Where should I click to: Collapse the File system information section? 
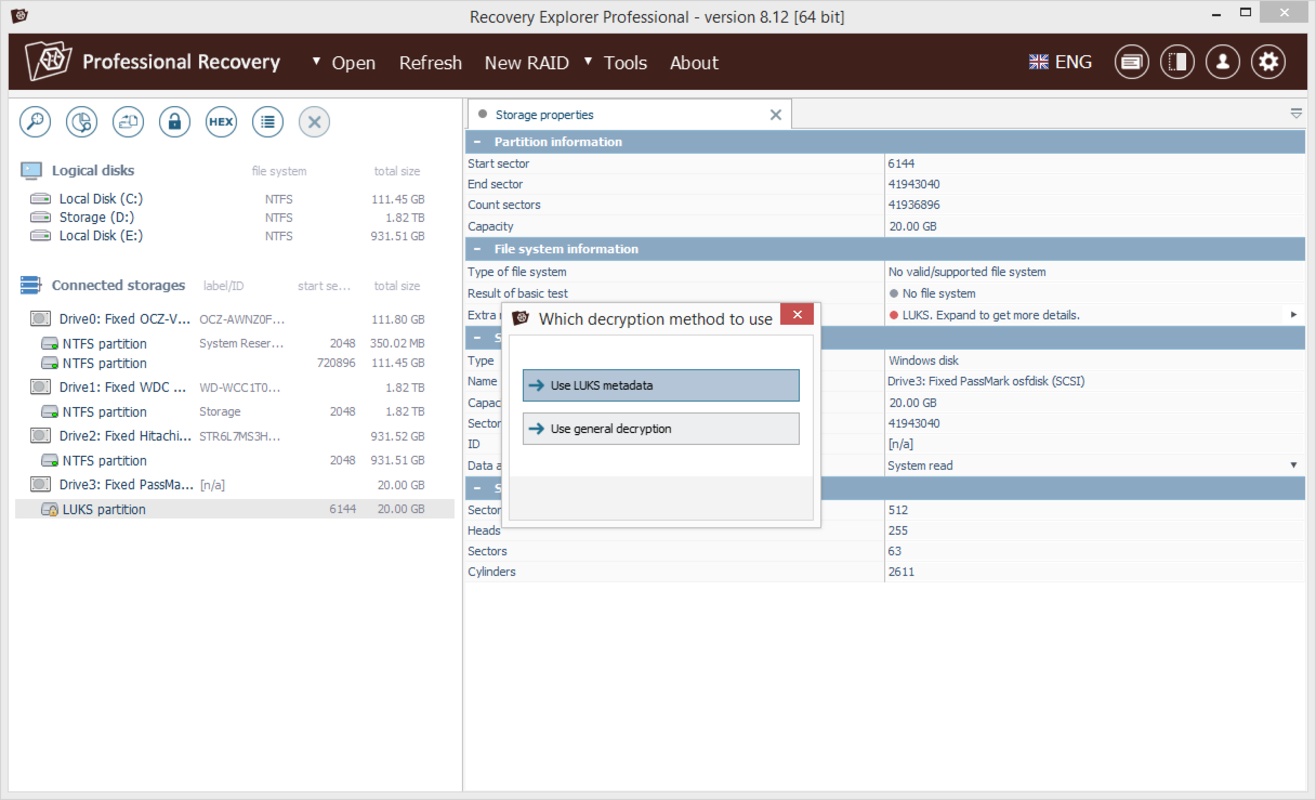click(478, 249)
